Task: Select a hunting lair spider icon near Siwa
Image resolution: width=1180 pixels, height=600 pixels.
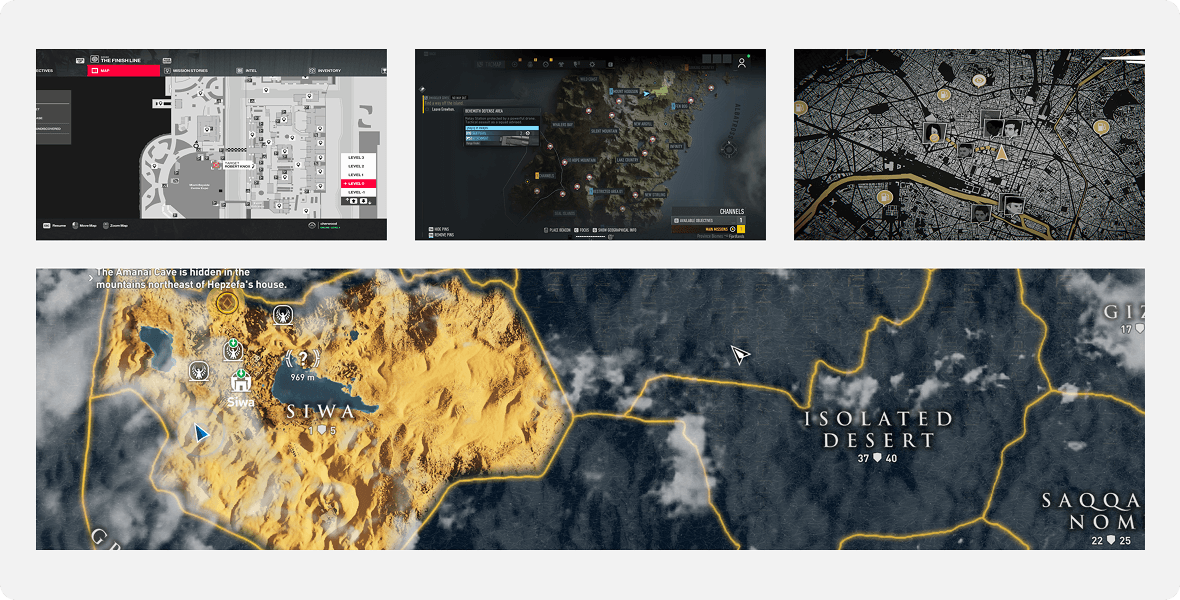Action: (x=282, y=315)
